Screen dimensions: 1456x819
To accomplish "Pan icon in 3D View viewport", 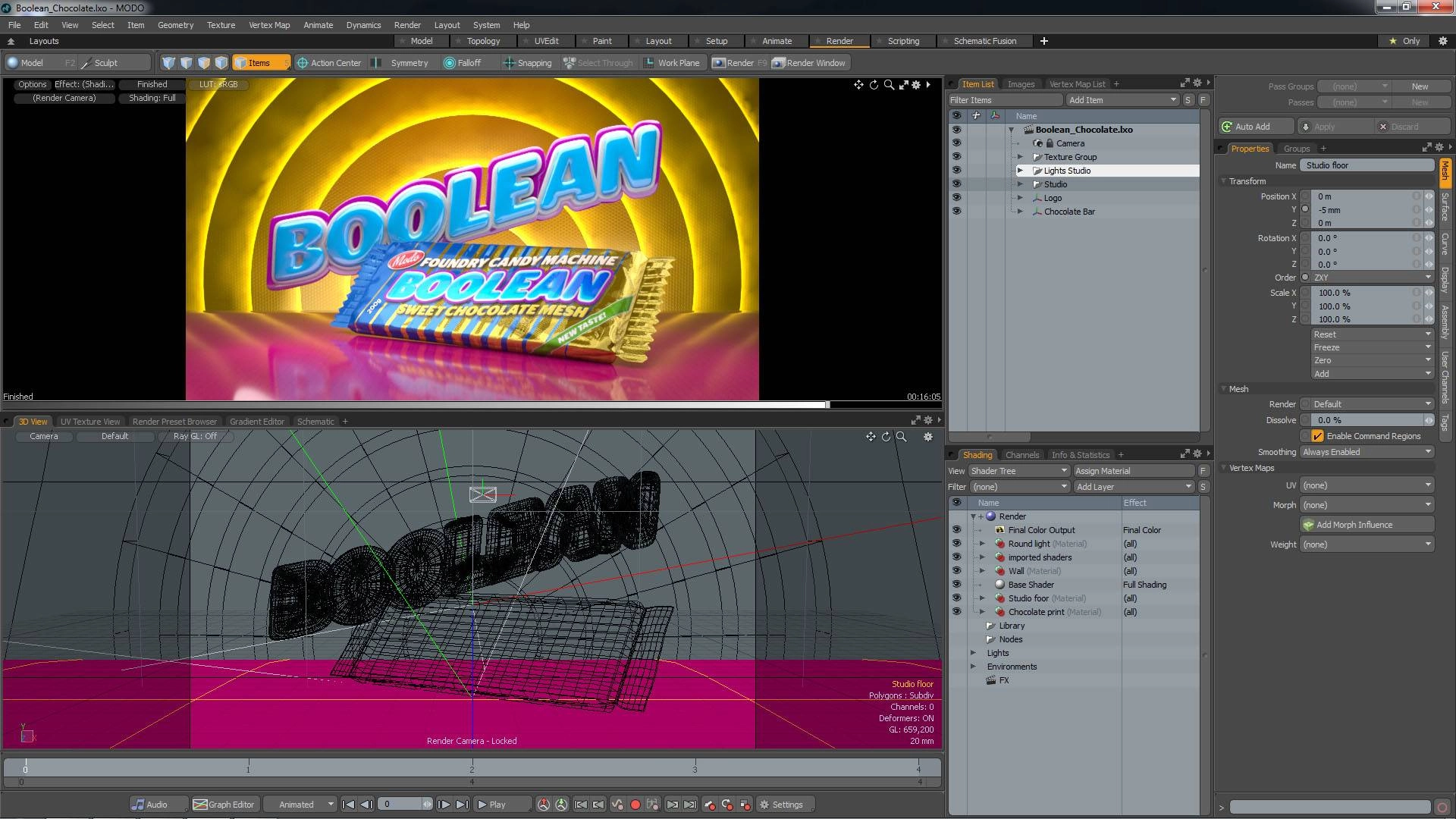I will [871, 437].
